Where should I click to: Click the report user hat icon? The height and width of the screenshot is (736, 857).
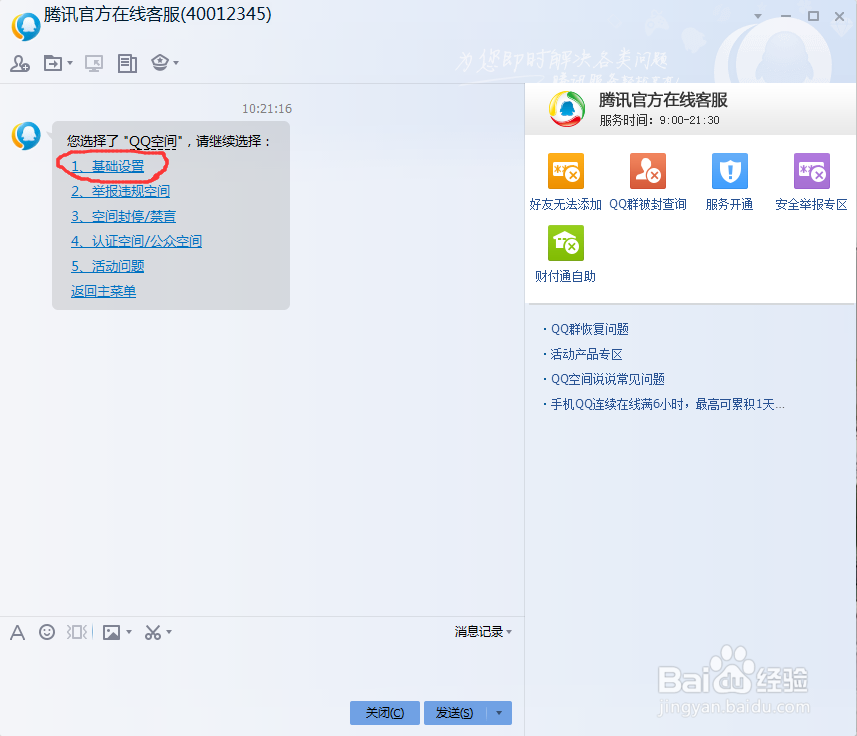(x=160, y=63)
